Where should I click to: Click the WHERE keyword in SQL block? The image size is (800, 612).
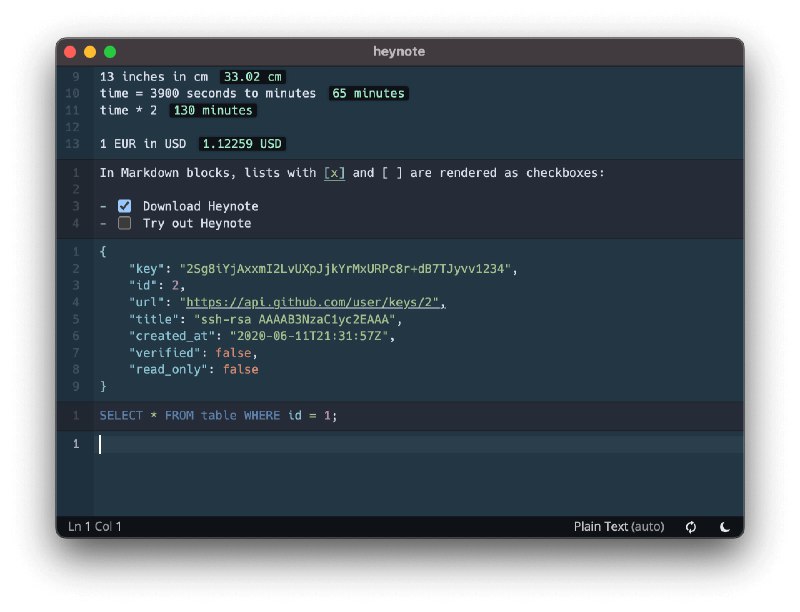pos(262,416)
